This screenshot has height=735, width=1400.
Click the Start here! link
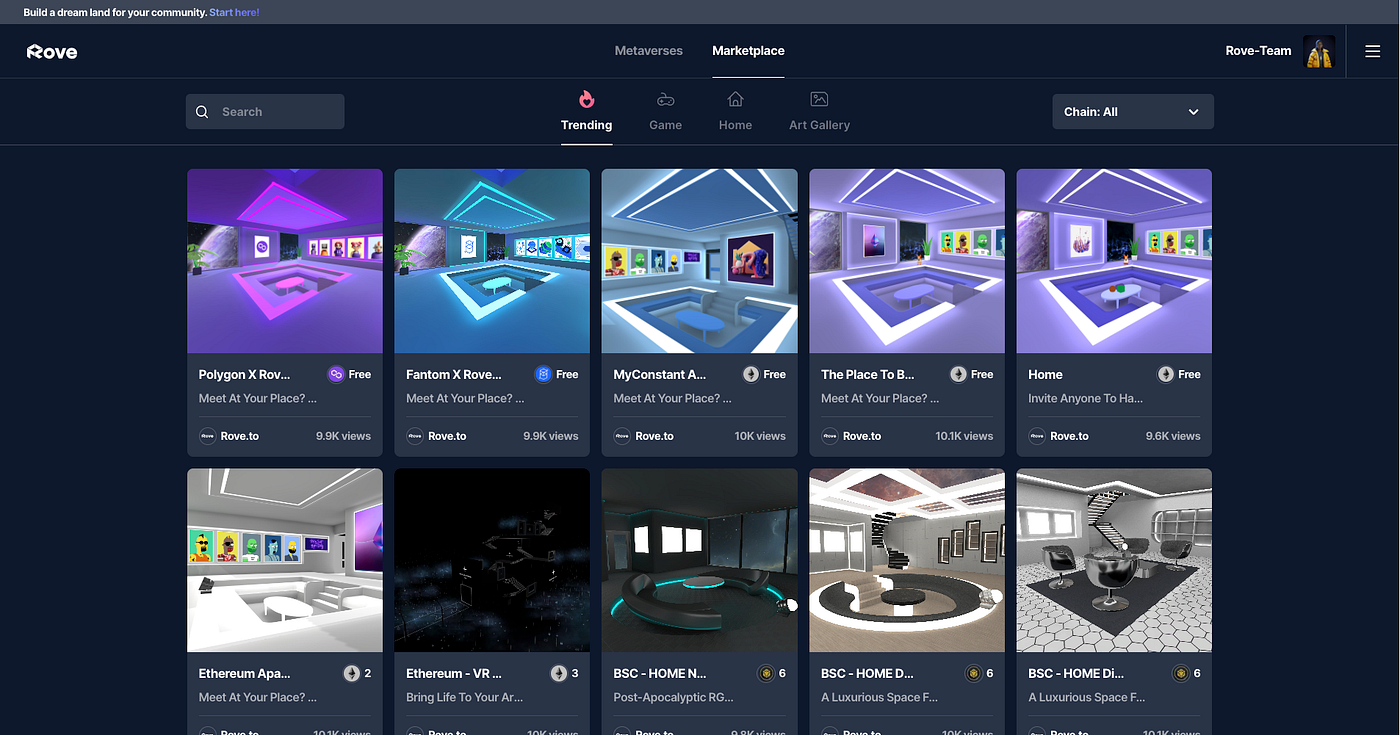(234, 12)
